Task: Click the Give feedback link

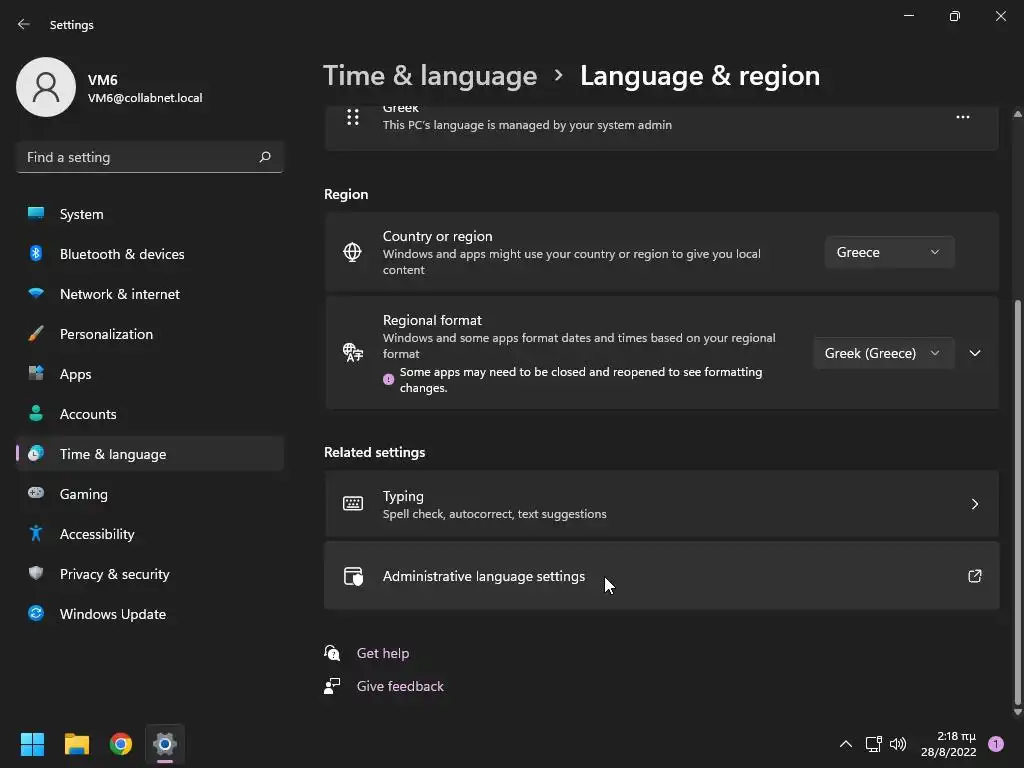Action: tap(400, 686)
